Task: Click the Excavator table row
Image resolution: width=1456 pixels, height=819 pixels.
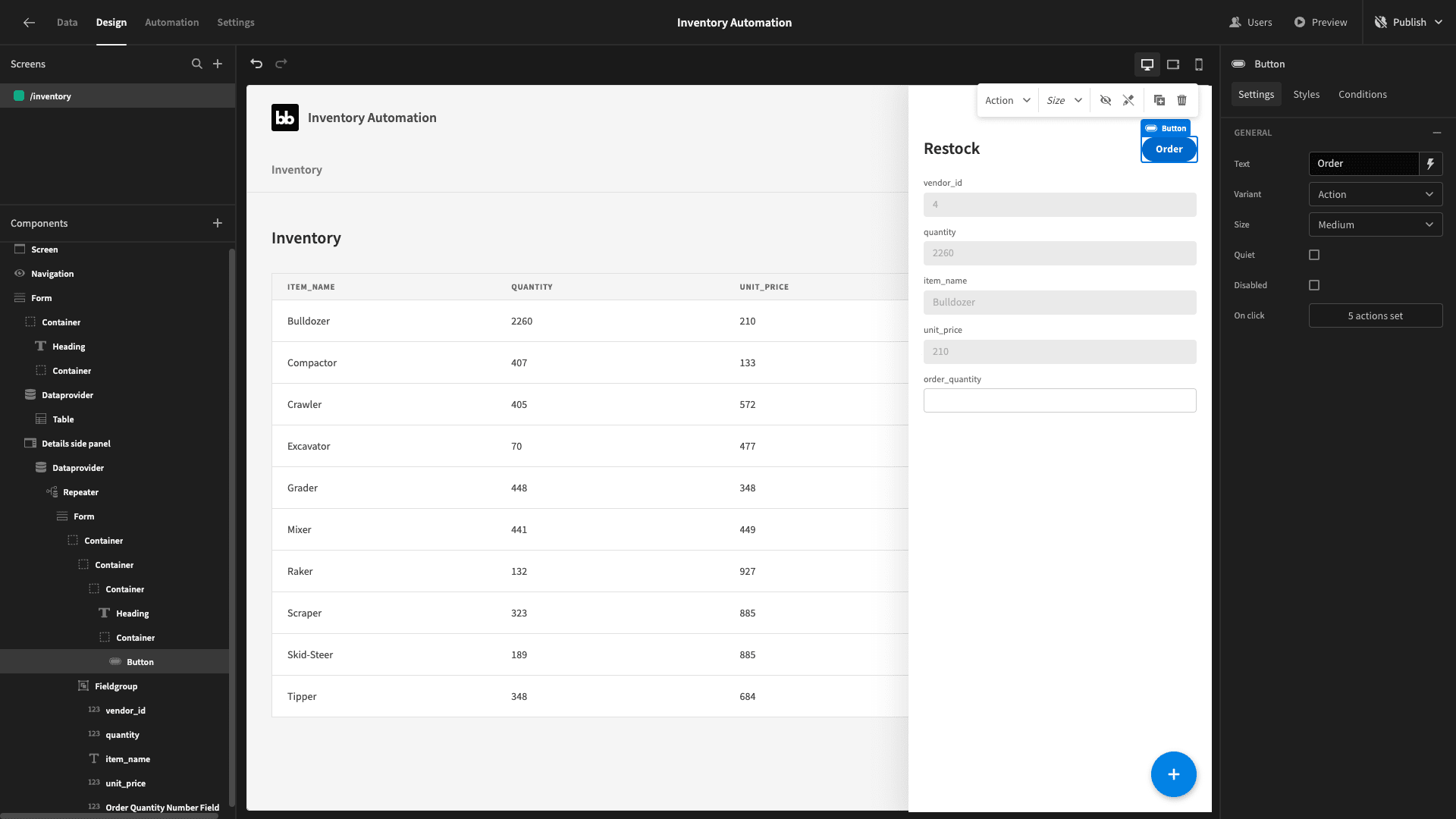Action: pyautogui.click(x=590, y=446)
